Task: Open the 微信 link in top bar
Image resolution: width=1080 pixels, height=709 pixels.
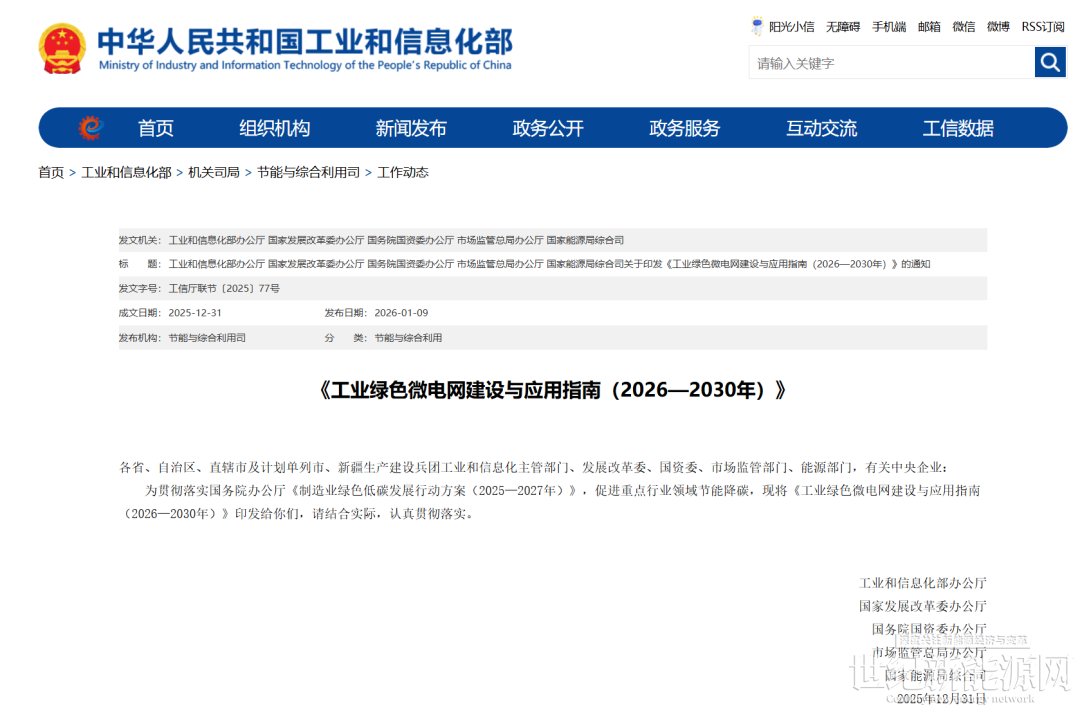Action: click(964, 27)
